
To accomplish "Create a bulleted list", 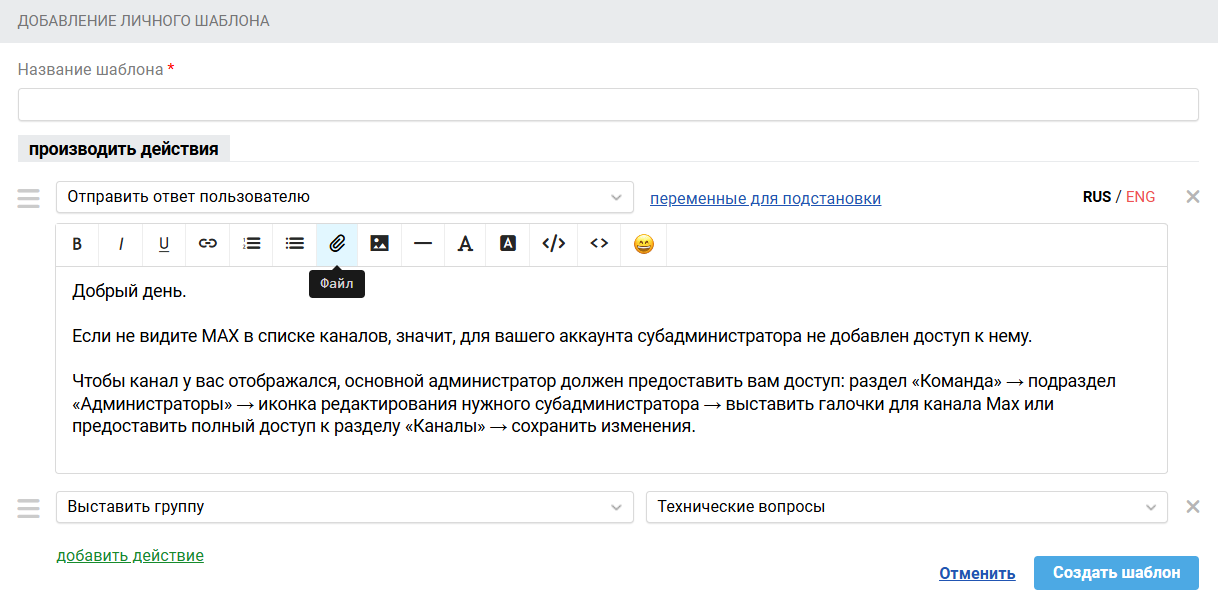I will [x=294, y=244].
